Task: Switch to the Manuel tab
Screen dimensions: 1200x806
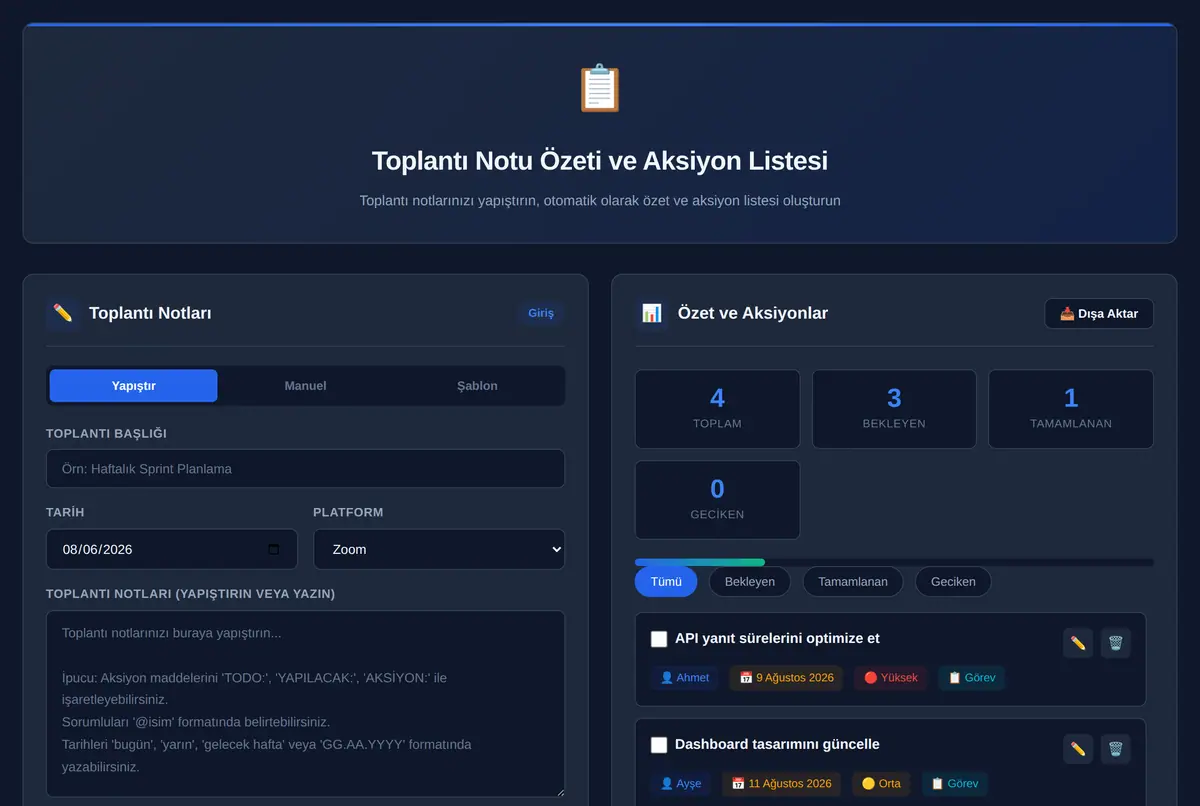Action: click(x=305, y=386)
